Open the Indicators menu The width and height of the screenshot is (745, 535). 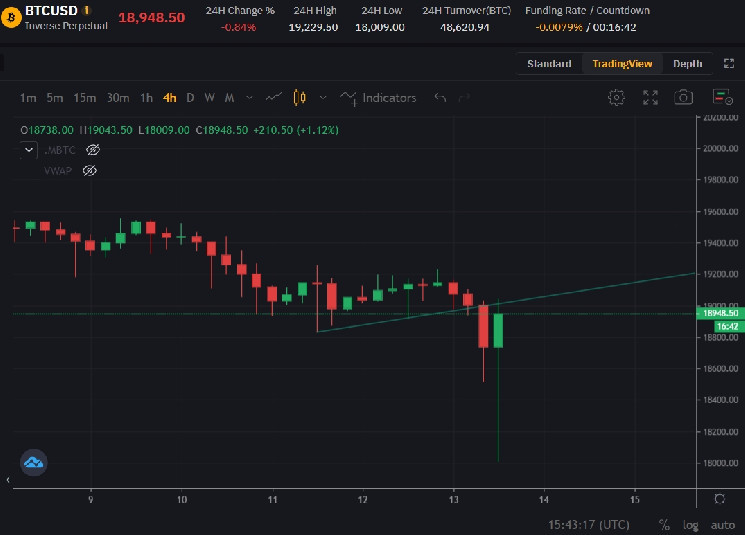378,98
